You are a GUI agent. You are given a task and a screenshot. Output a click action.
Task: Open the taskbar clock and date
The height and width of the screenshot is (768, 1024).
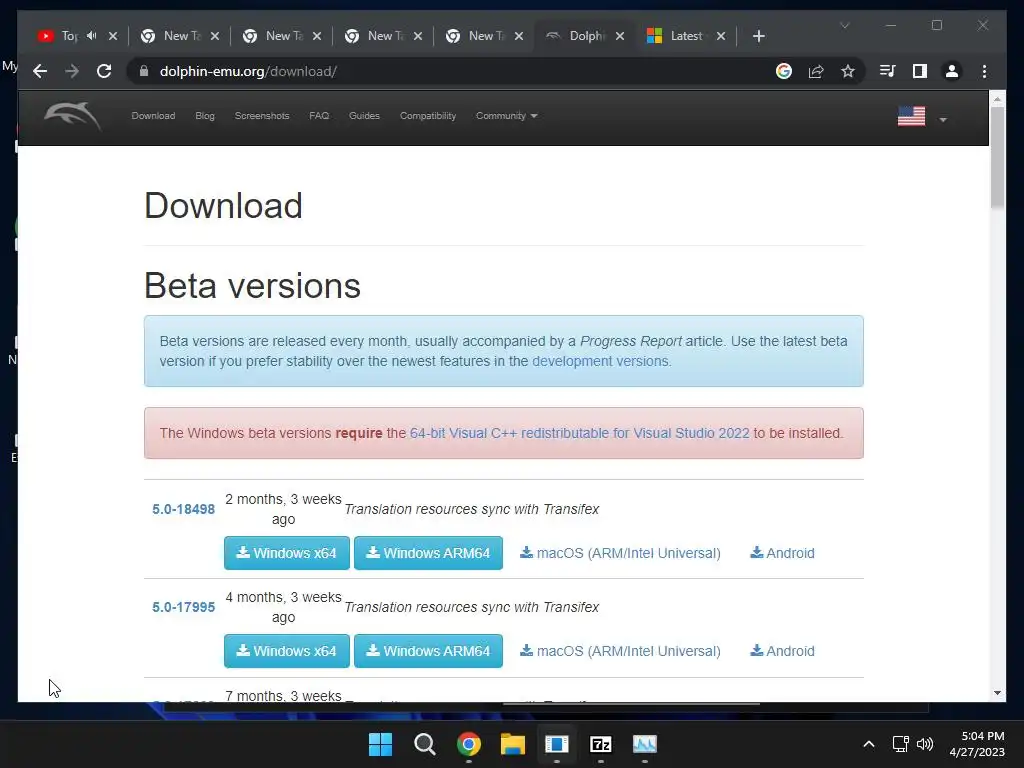[978, 744]
